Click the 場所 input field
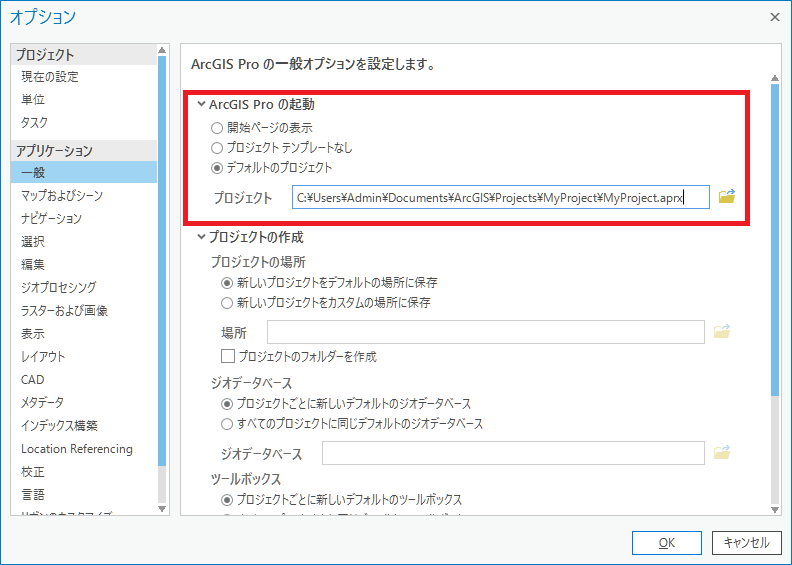792x565 pixels. click(486, 332)
